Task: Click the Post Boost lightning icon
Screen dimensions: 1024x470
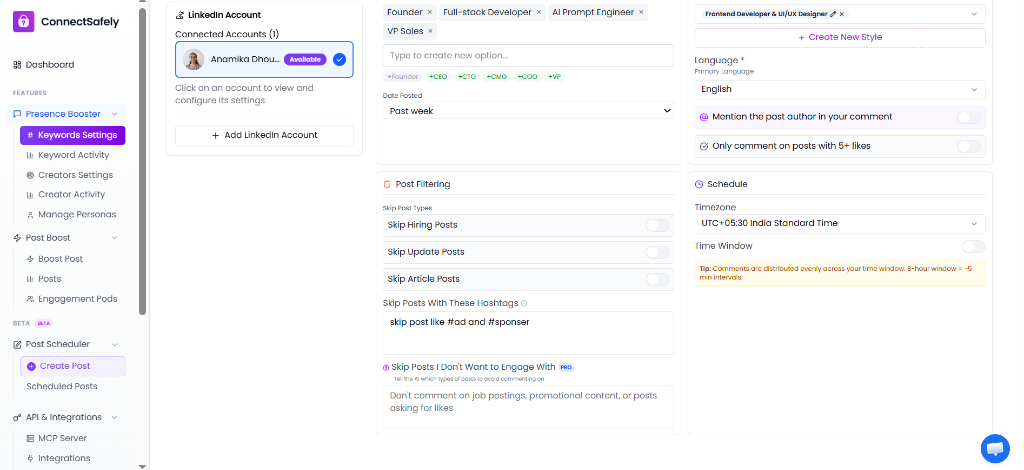Action: (17, 238)
